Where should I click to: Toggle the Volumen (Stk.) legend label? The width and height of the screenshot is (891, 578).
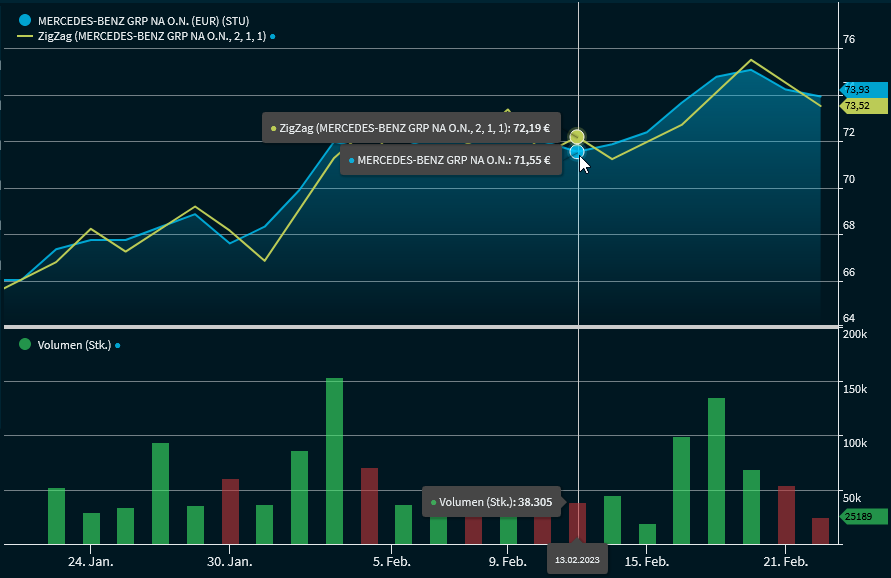click(73, 345)
